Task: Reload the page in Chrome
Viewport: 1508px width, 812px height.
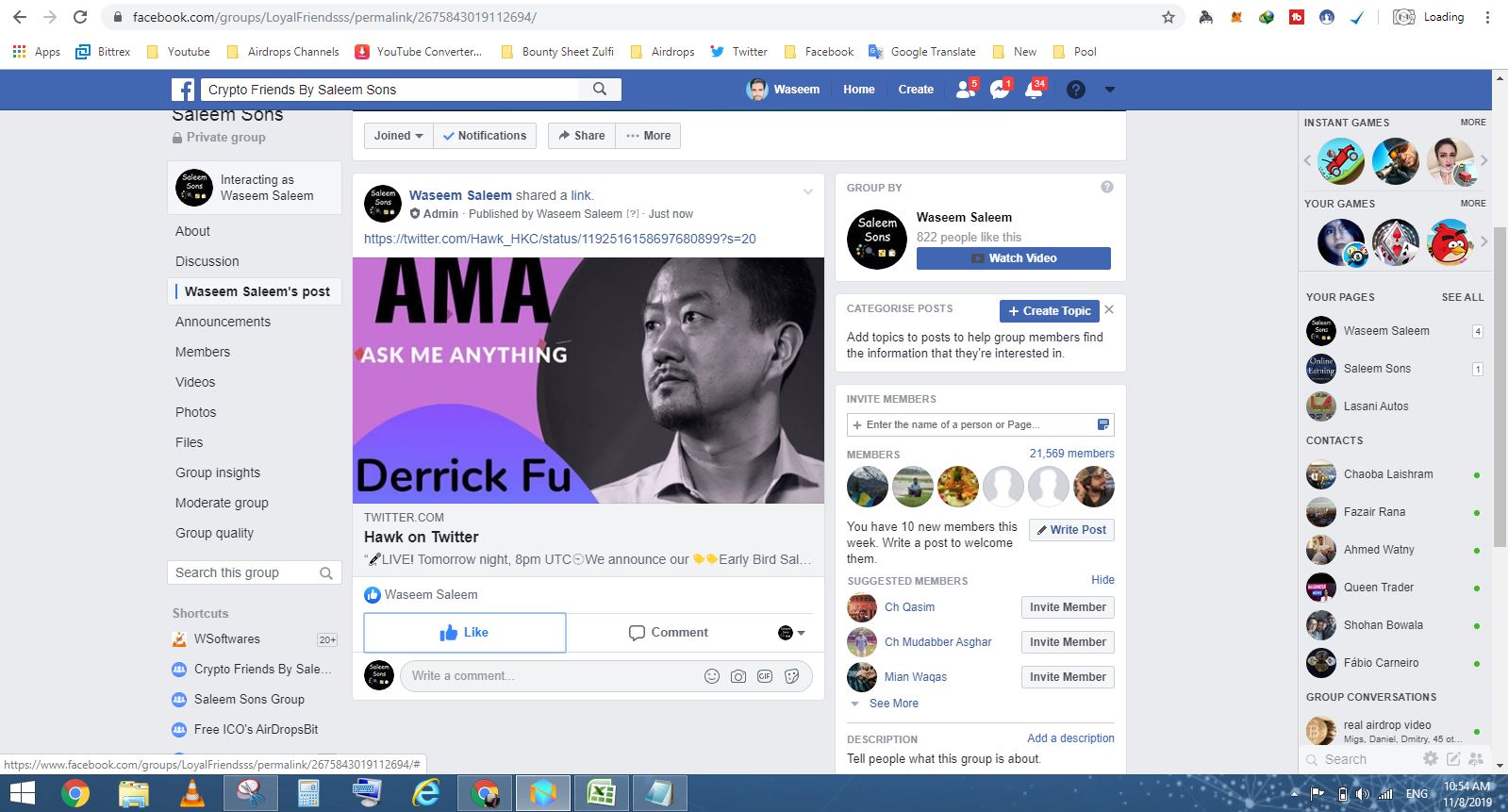Action: tap(80, 17)
